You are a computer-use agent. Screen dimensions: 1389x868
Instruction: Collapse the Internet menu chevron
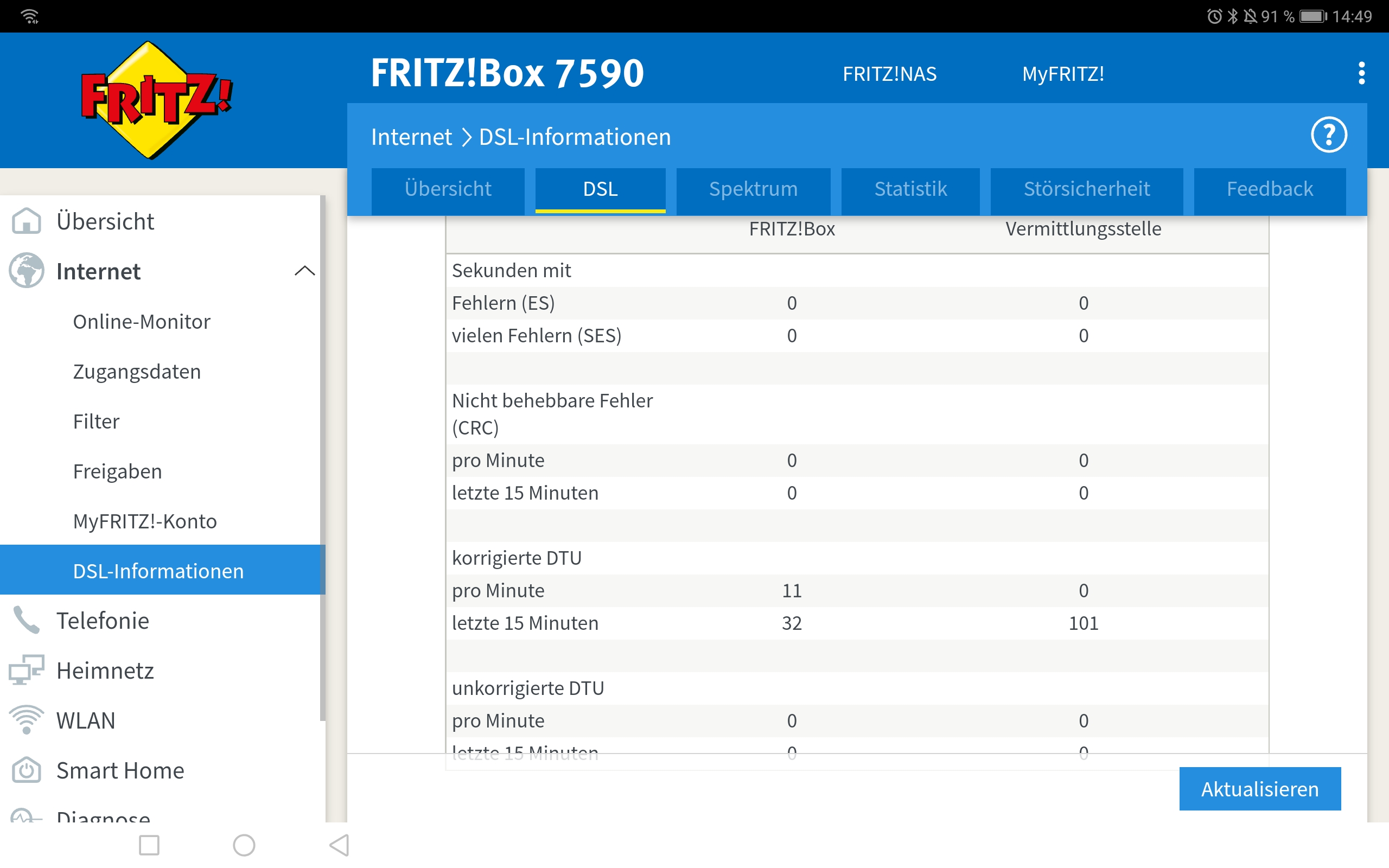(304, 271)
